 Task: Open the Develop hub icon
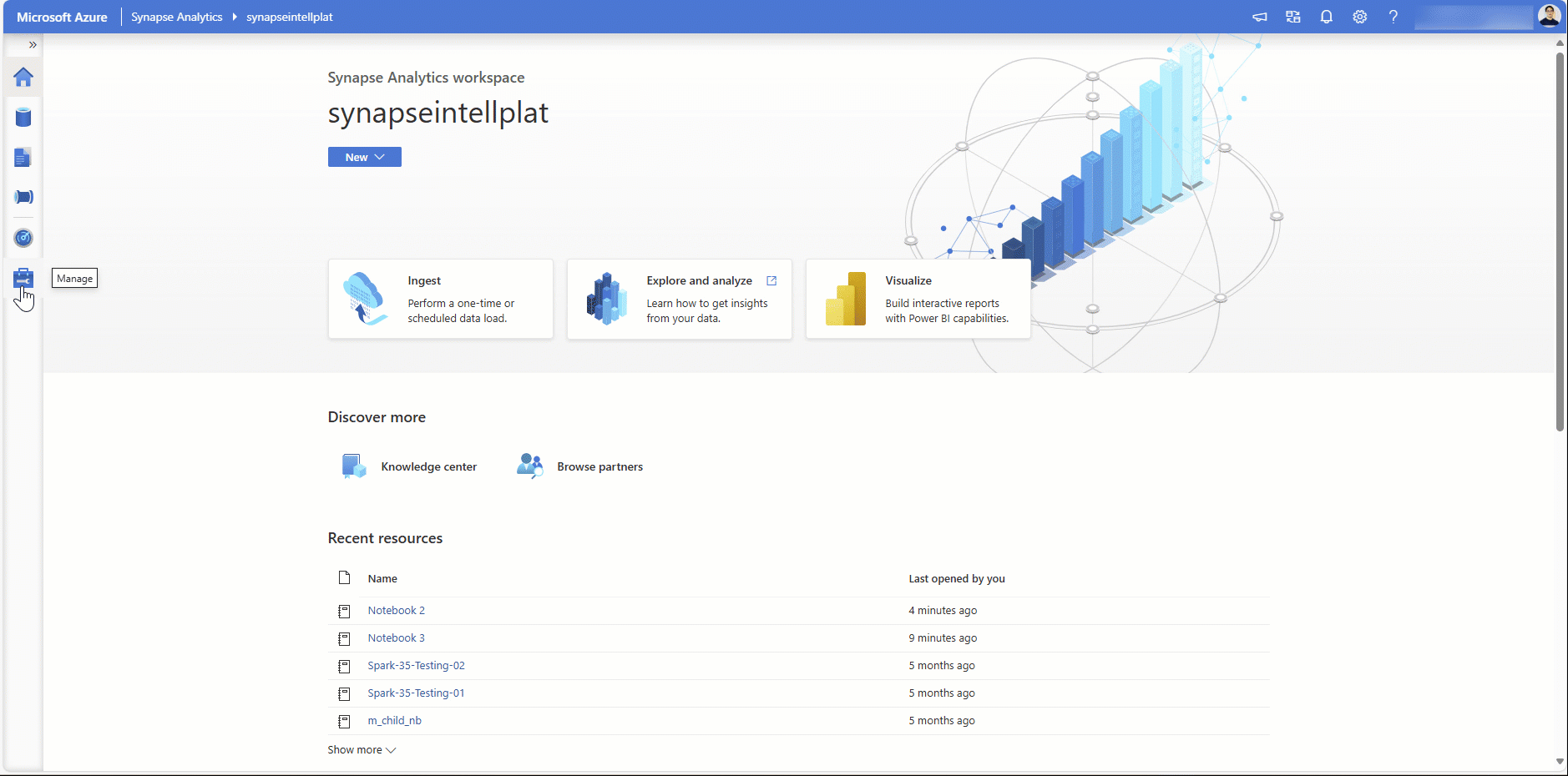23,158
